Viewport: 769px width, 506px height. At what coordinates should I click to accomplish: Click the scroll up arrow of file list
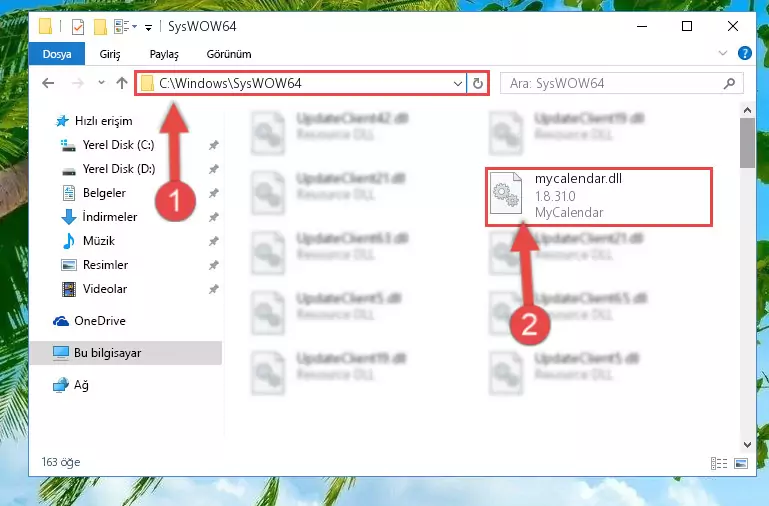747,110
